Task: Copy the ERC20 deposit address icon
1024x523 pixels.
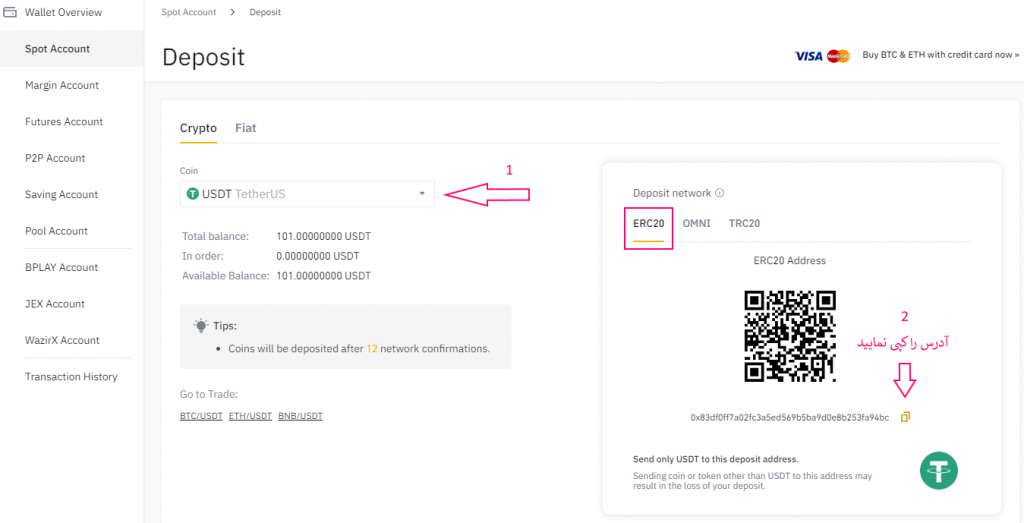Action: 905,417
